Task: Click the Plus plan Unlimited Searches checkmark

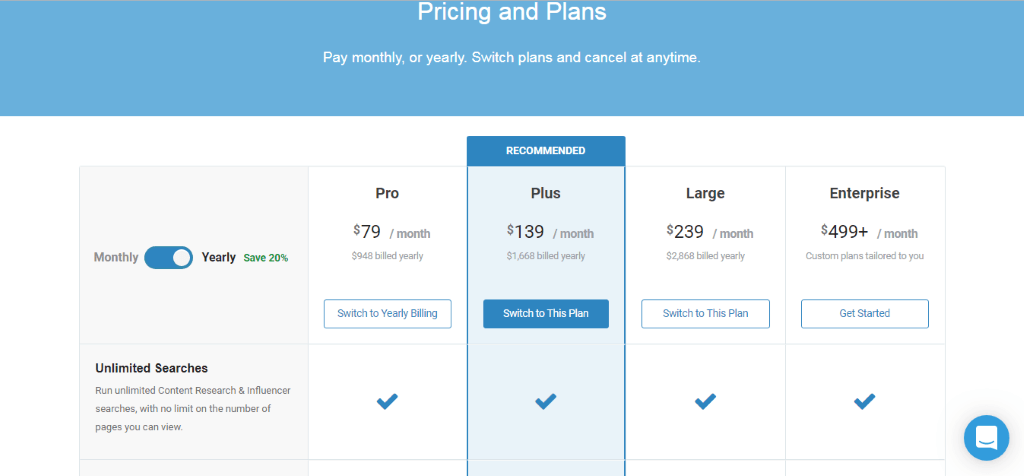Action: tap(546, 402)
